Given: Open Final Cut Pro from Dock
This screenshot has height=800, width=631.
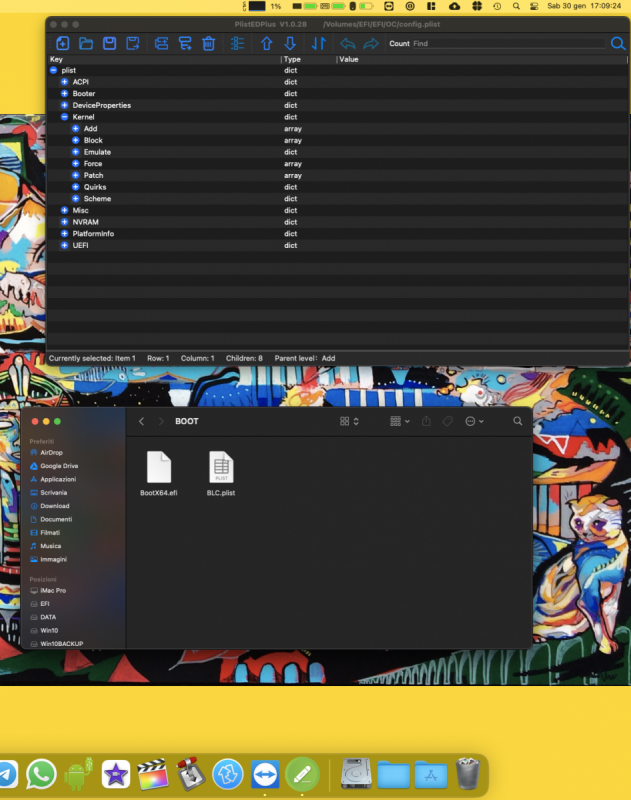Looking at the screenshot, I should point(153,774).
